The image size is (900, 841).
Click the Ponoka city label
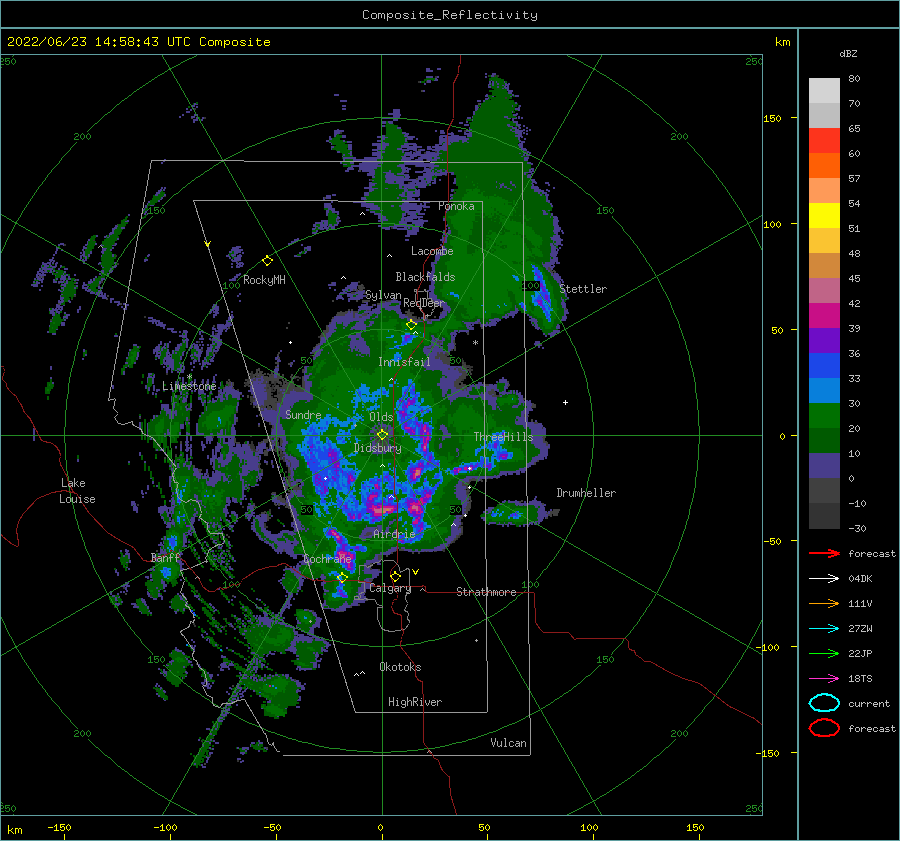[x=456, y=206]
